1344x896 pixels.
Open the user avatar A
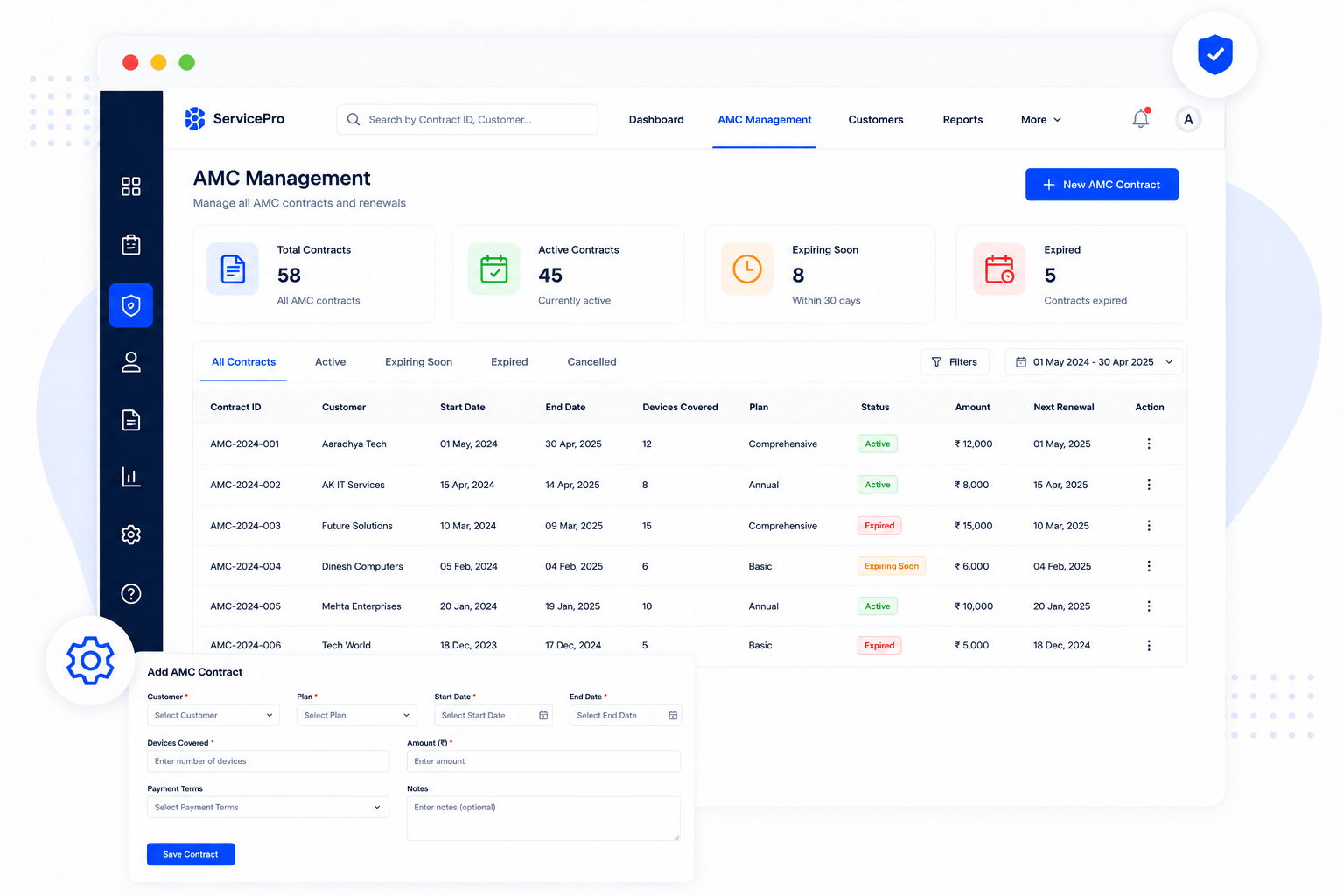point(1188,119)
